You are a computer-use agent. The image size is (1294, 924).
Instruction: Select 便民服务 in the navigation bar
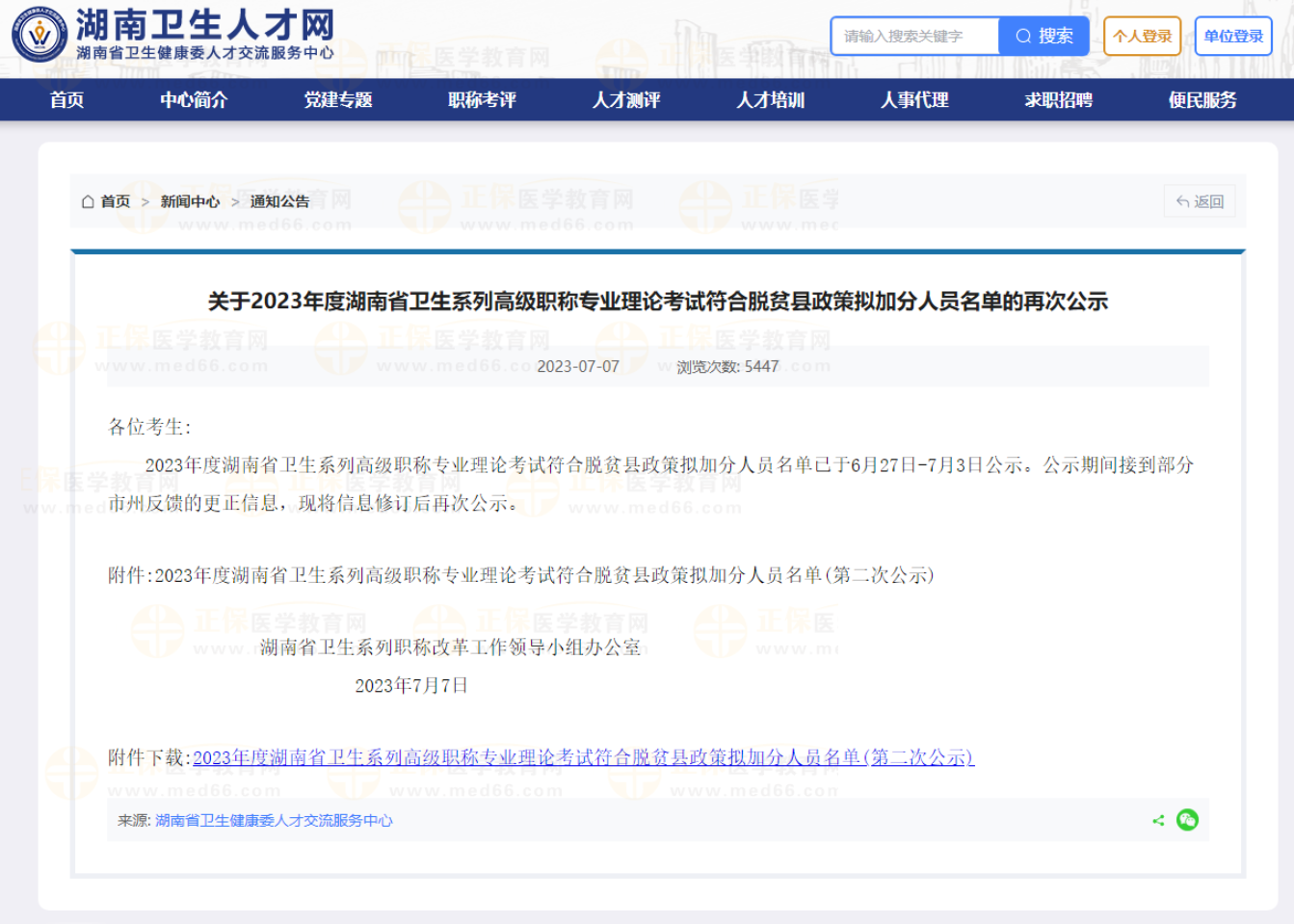click(1202, 99)
